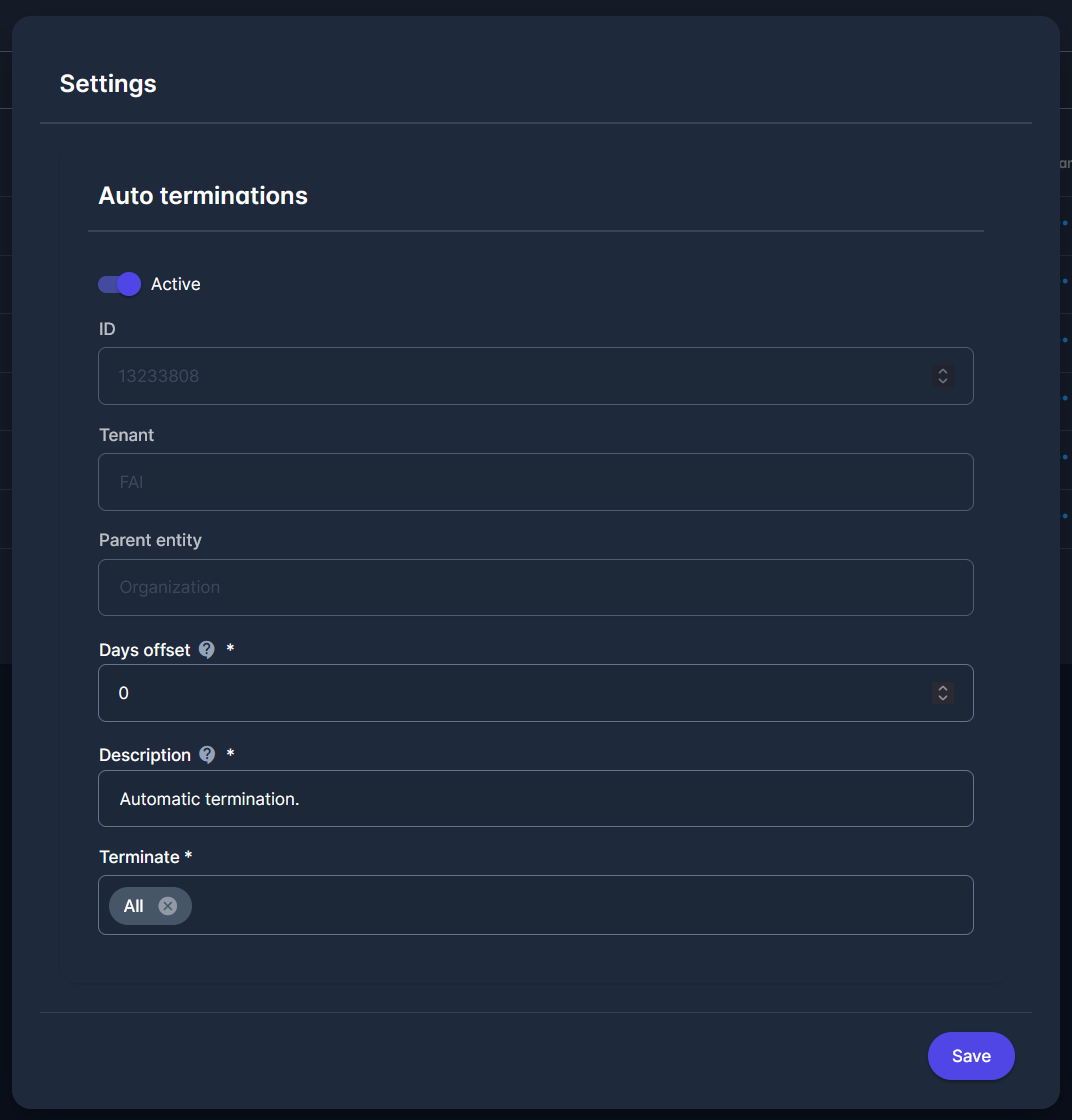
Task: Click the Days offset help question-mark icon
Action: [207, 650]
